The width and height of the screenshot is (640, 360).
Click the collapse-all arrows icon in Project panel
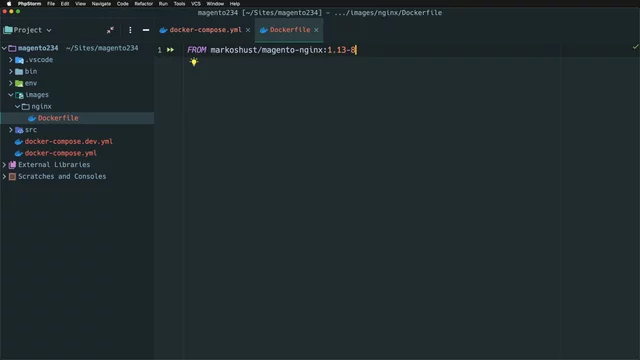(x=110, y=30)
